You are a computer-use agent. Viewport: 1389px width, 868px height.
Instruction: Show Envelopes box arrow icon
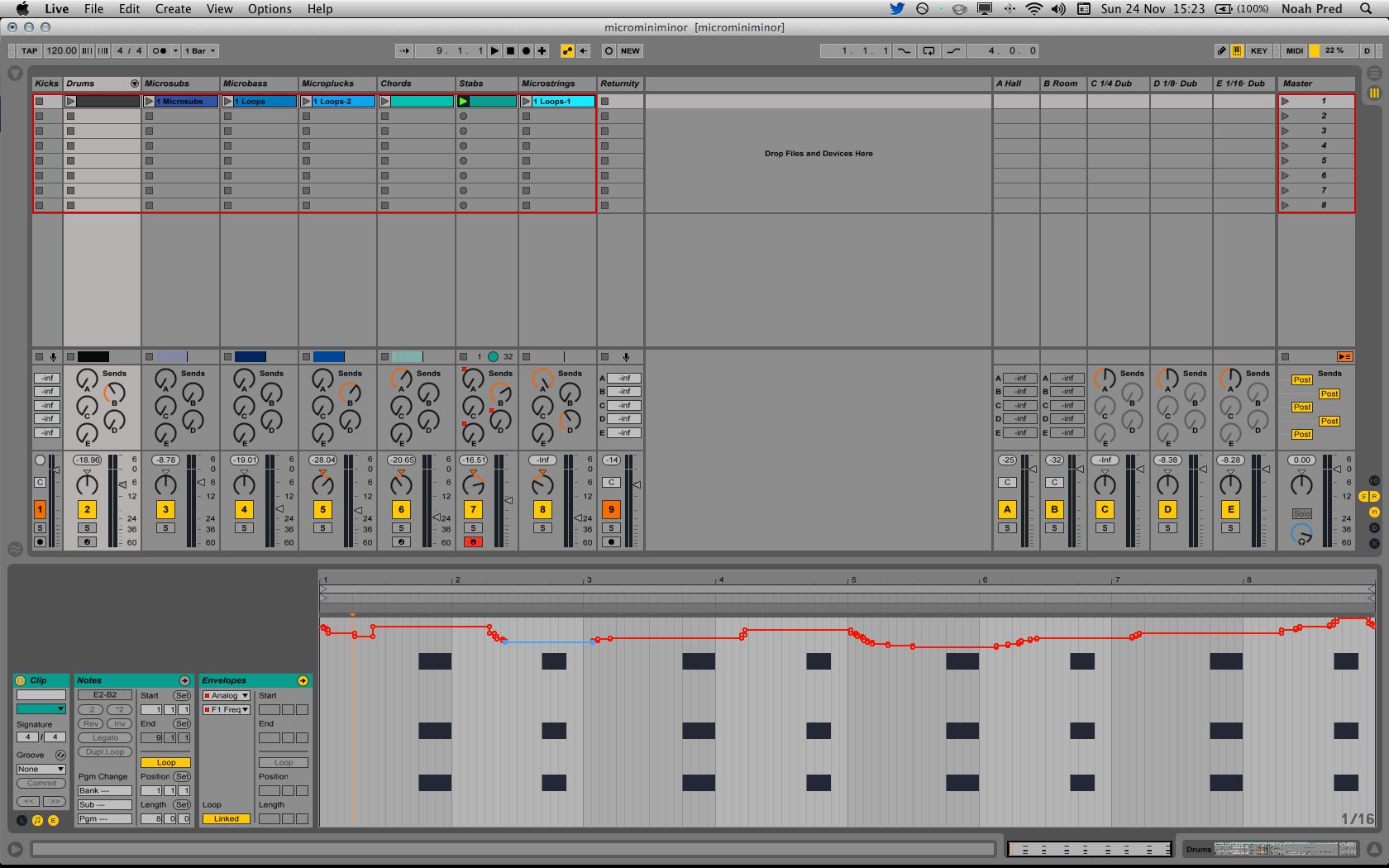[x=303, y=680]
